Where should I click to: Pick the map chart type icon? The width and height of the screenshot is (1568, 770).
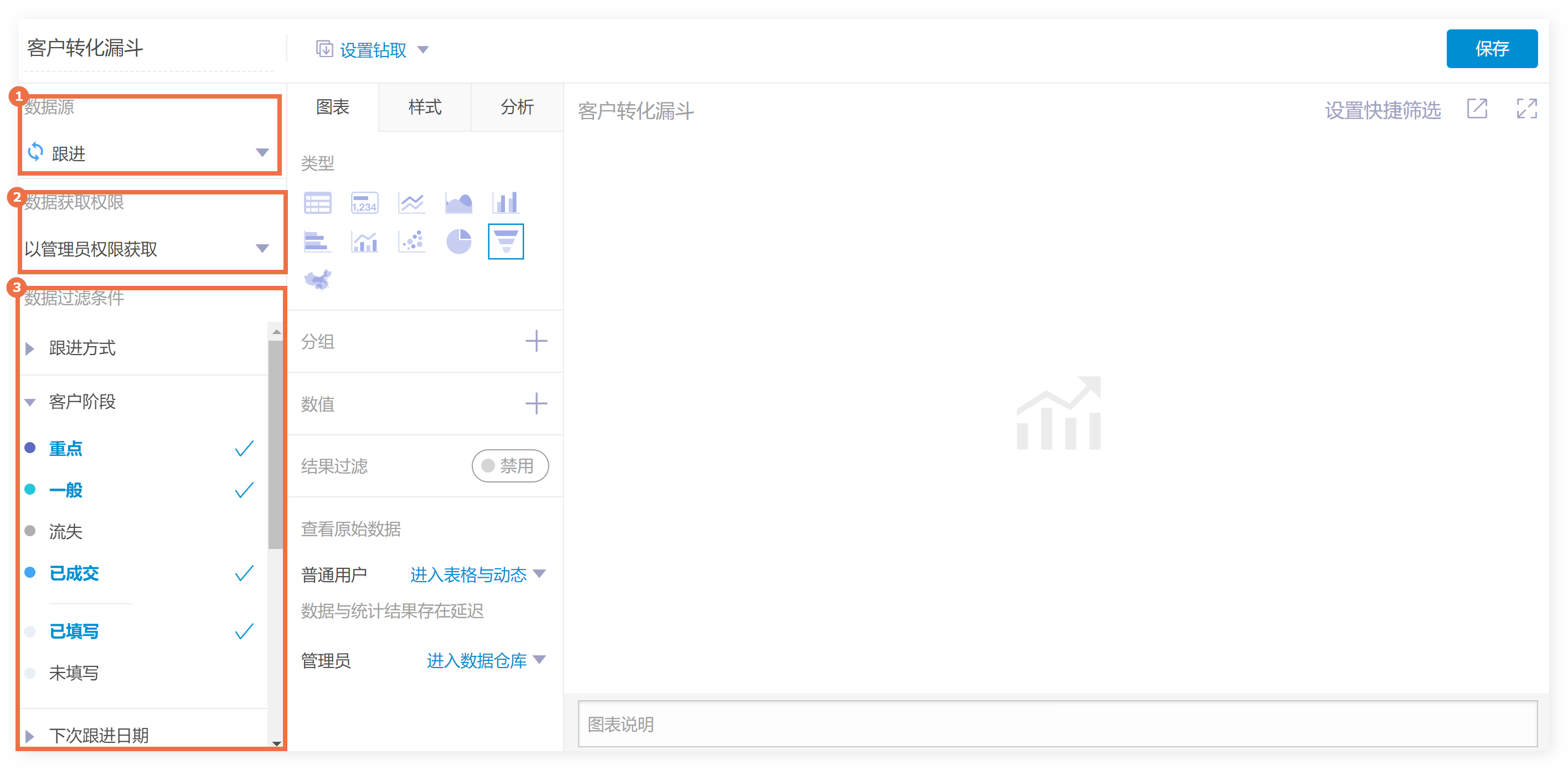318,280
